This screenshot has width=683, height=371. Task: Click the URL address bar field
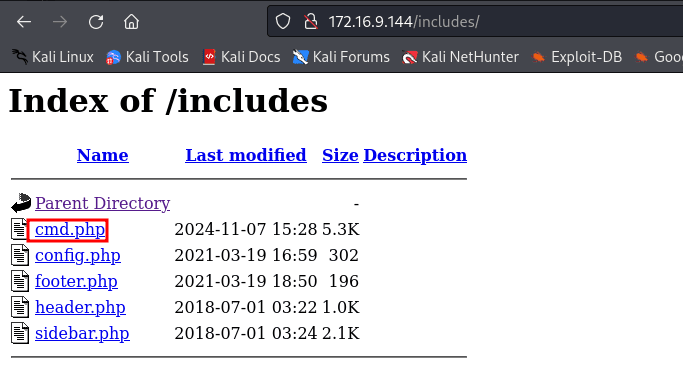[475, 21]
